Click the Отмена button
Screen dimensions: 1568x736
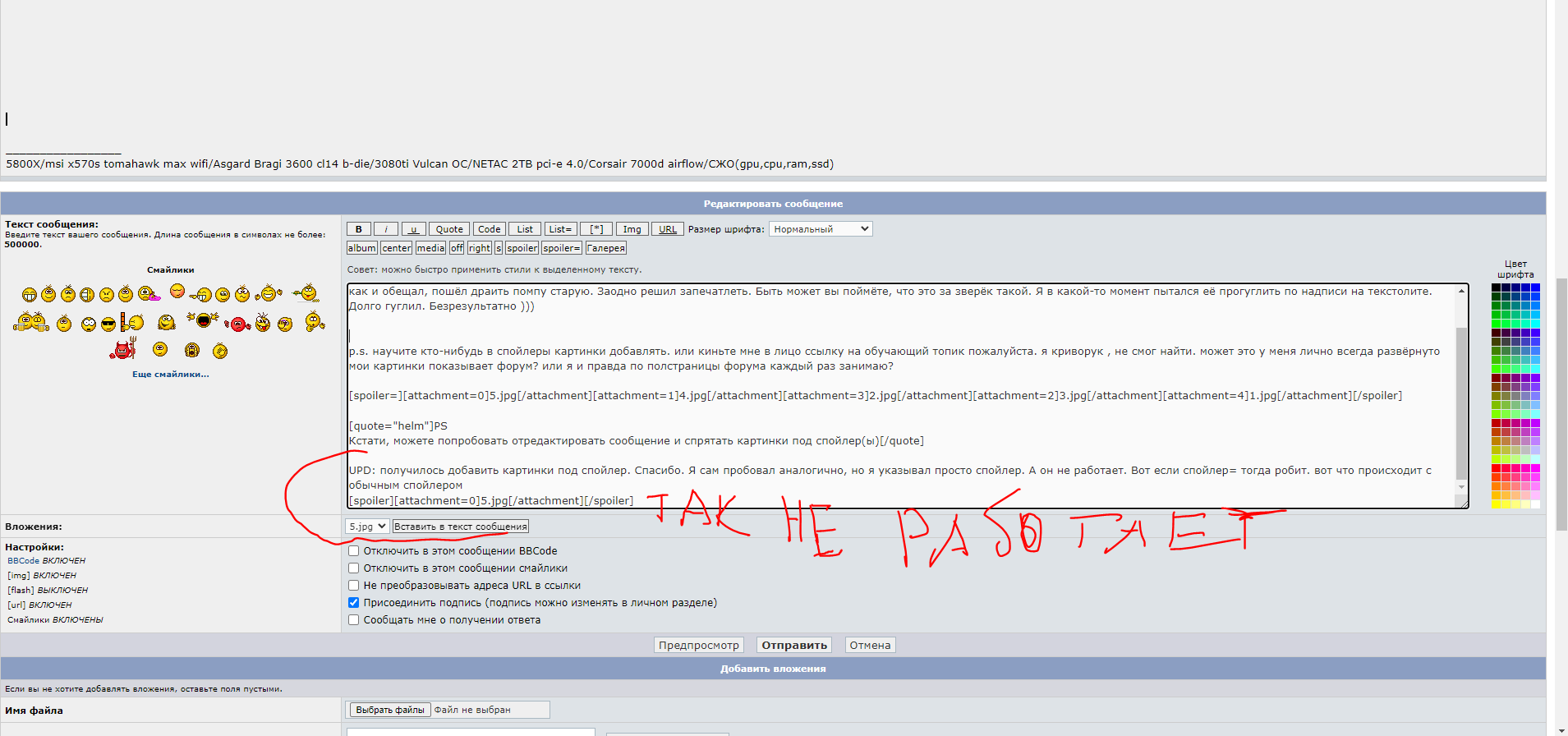[x=871, y=646]
